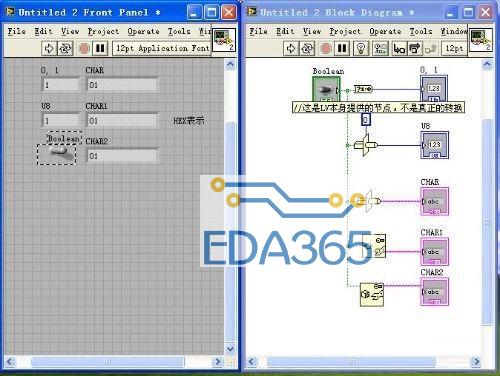The image size is (500, 376).
Task: Click Pause button in Front Panel toolbar
Action: coord(100,49)
